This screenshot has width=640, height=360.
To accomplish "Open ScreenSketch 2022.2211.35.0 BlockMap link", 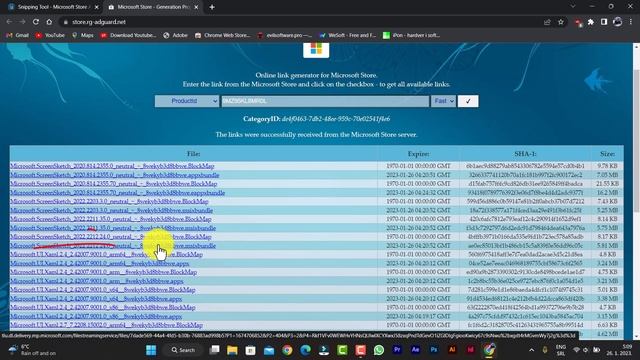I will (111, 219).
